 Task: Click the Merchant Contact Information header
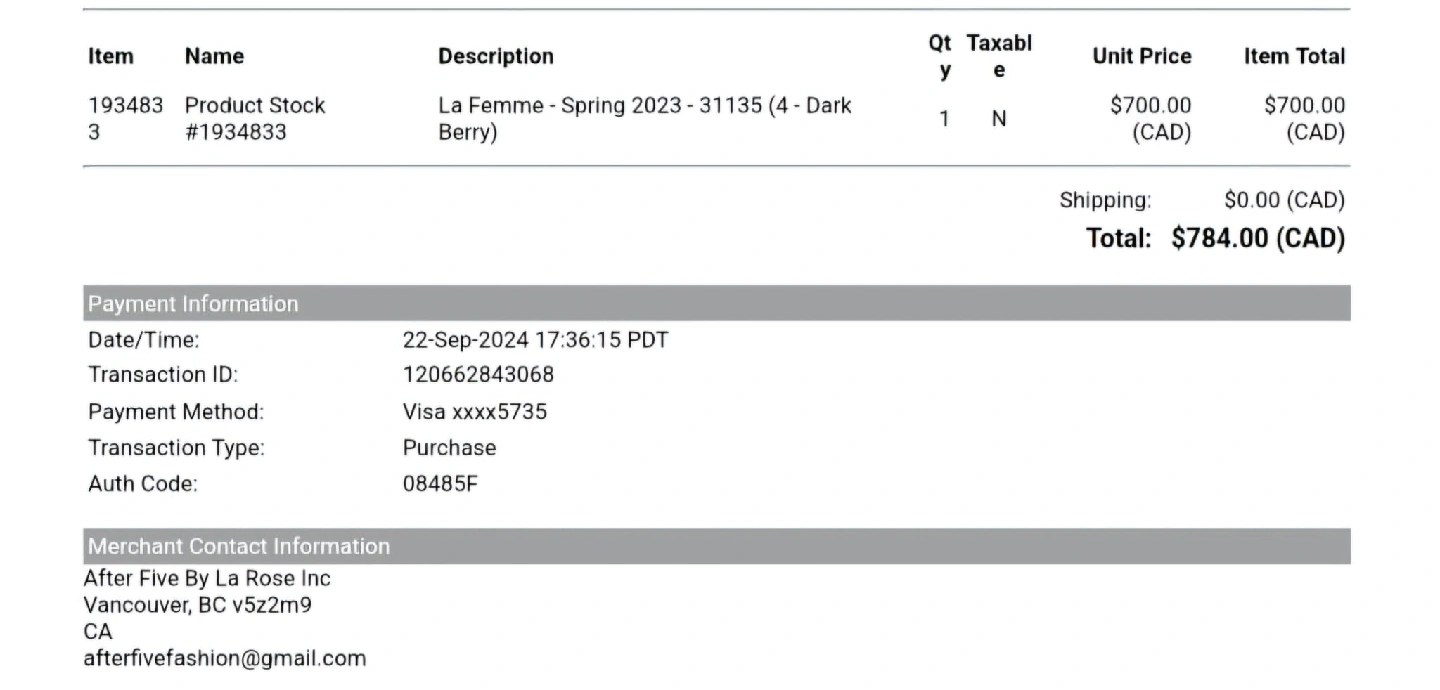239,546
